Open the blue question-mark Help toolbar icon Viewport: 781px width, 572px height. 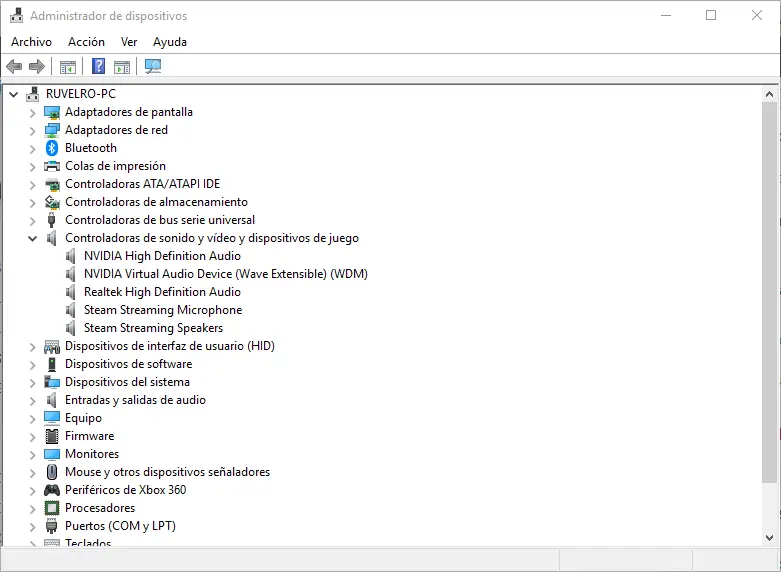click(x=99, y=66)
